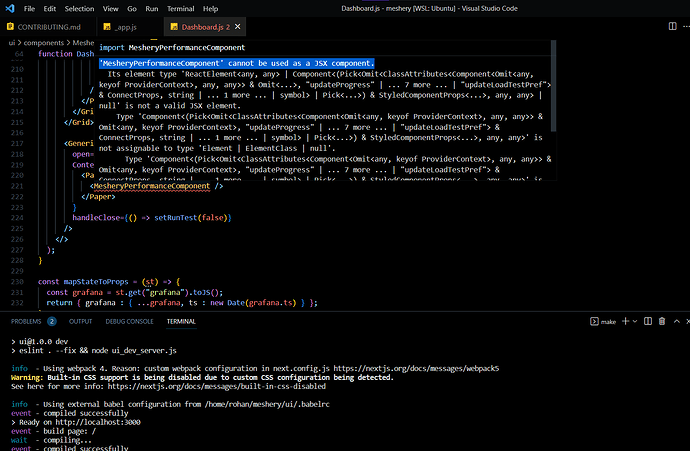
Task: Open the PROBLEMS panel tab
Action: point(26,322)
